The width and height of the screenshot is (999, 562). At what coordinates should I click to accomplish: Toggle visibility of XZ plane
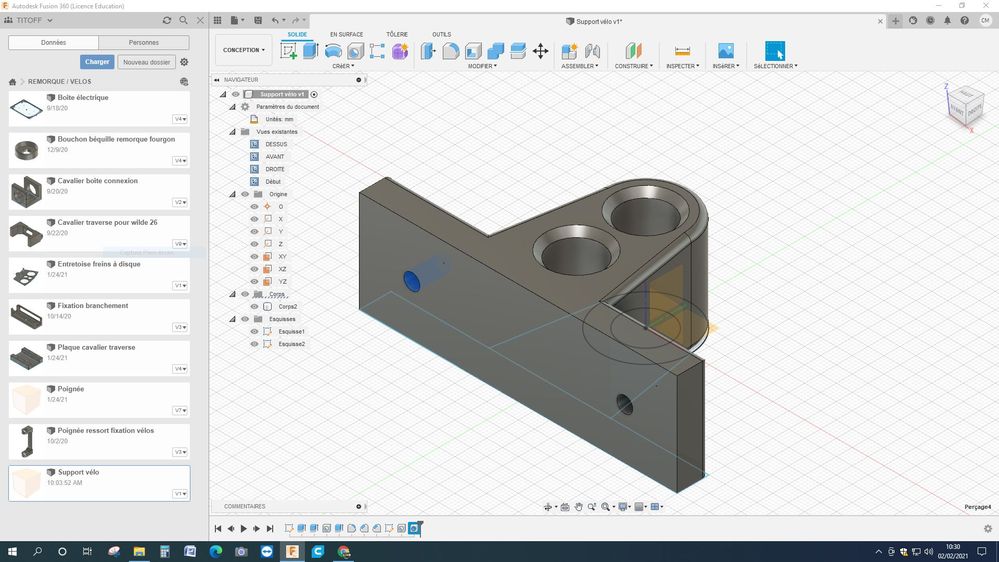254,269
